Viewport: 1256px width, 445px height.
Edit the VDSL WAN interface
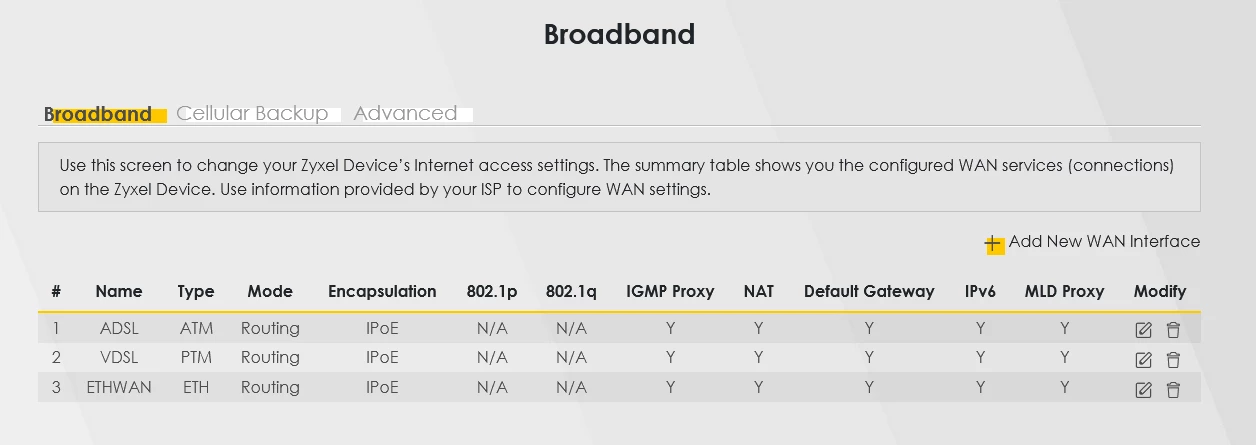pyautogui.click(x=1143, y=360)
